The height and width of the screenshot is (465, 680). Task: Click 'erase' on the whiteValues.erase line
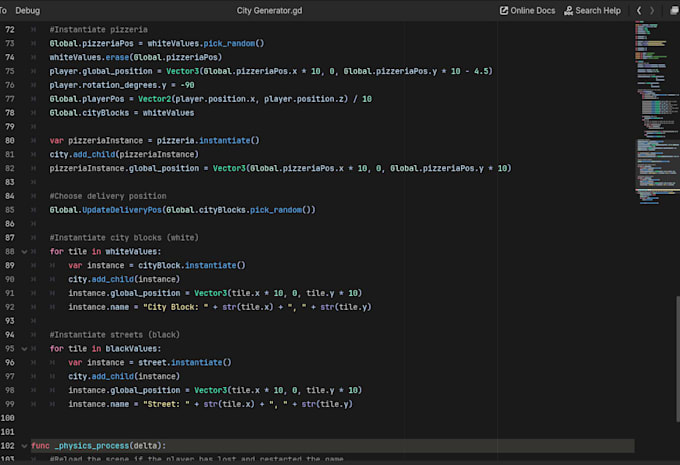tap(117, 57)
